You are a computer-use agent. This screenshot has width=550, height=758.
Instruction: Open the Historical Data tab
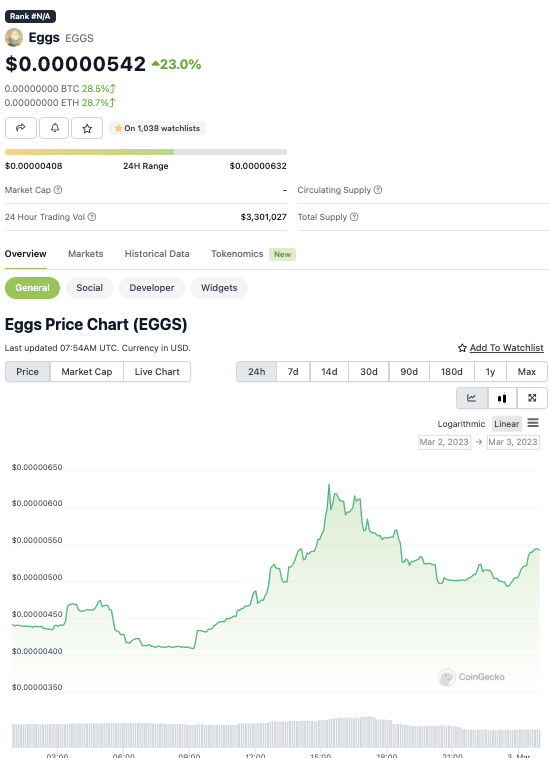click(157, 254)
